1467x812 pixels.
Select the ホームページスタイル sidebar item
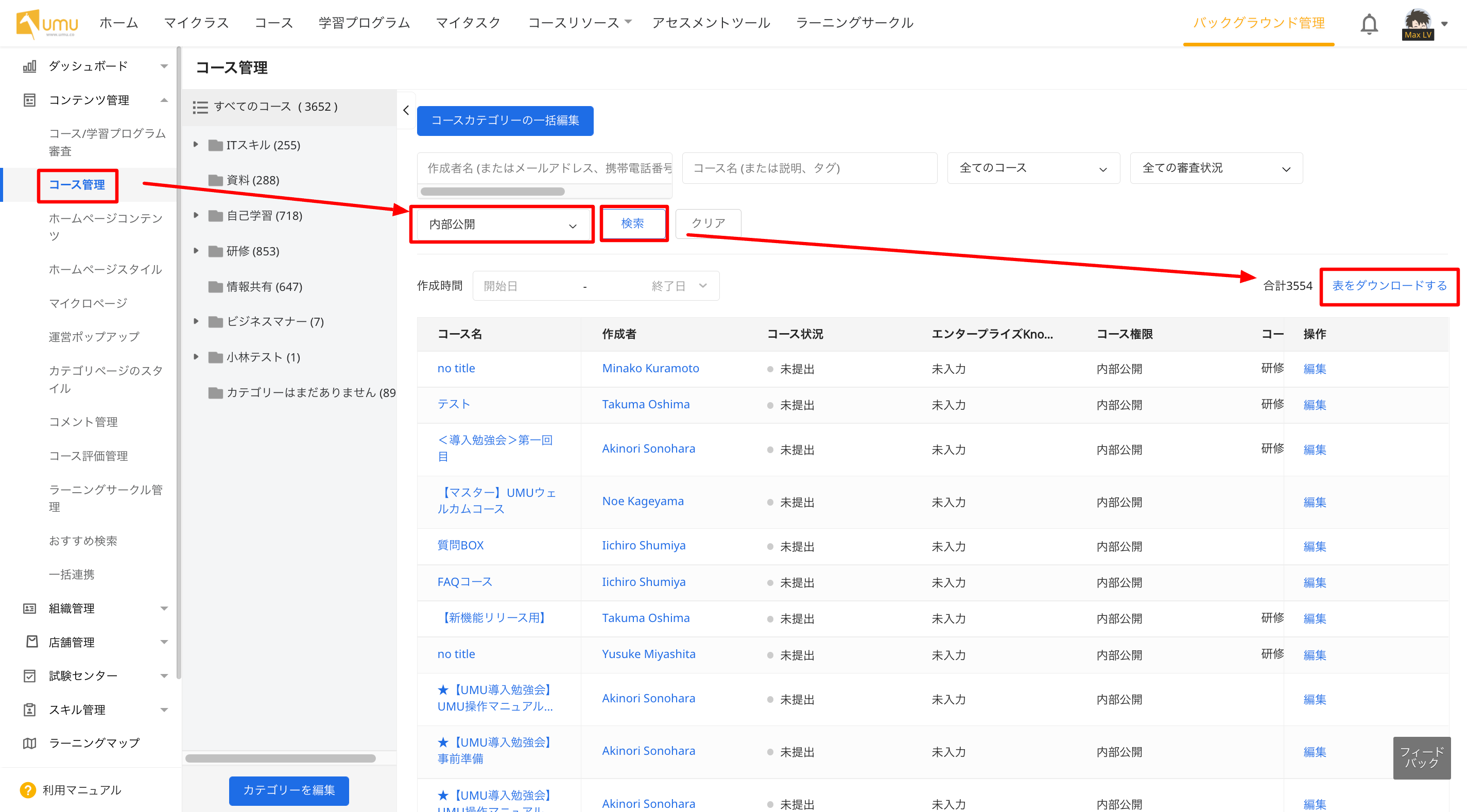point(106,269)
